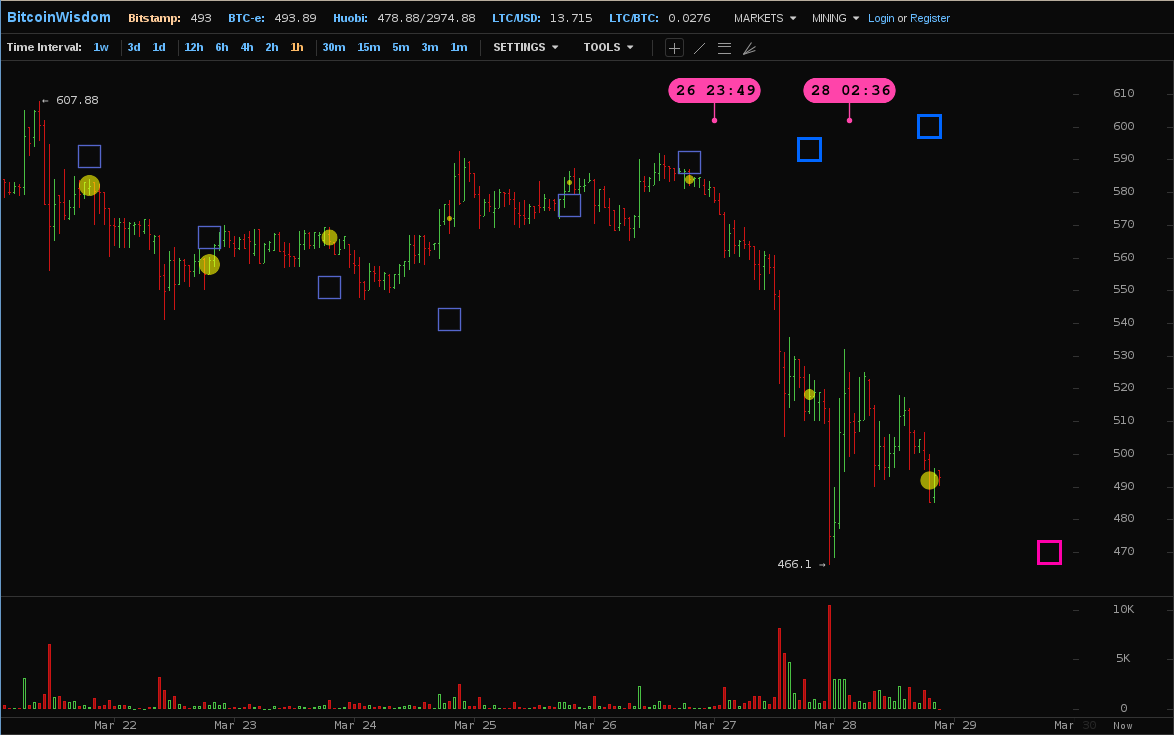
Task: Click the blue square marker near 540
Action: [x=449, y=319]
